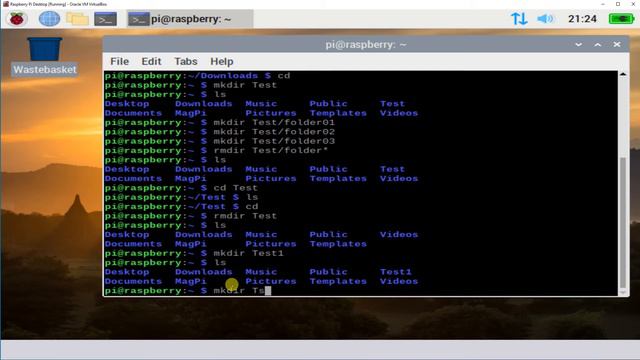Screen dimensions: 640x360
Task: Open the Tabs menu in terminal
Action: 186,61
